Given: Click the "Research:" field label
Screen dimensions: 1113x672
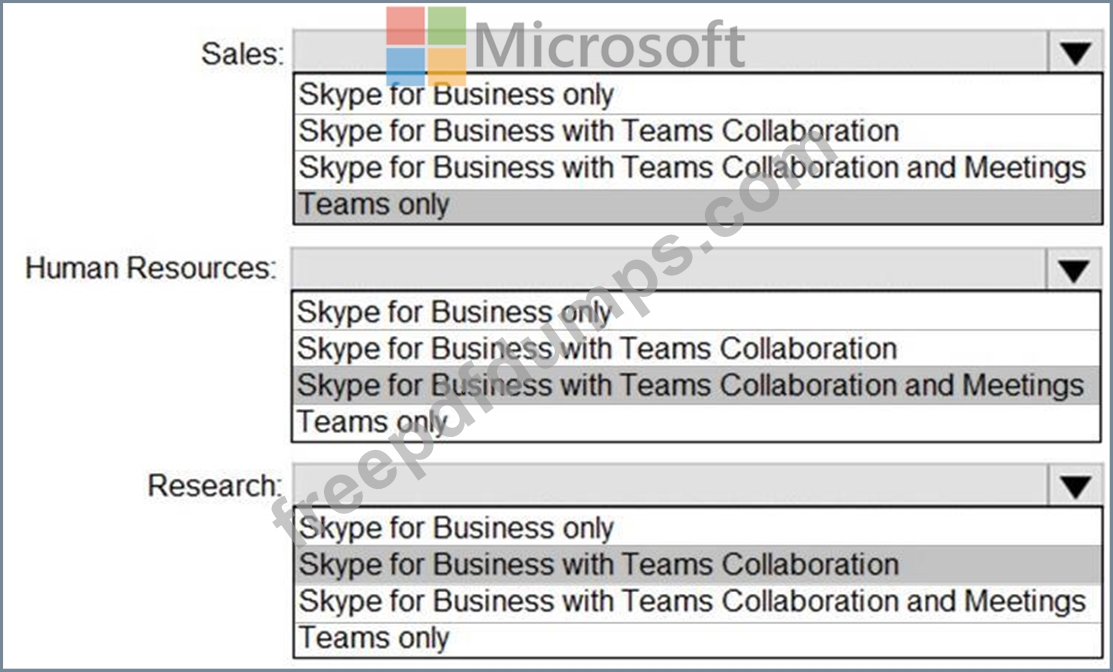Looking at the screenshot, I should click(x=214, y=486).
